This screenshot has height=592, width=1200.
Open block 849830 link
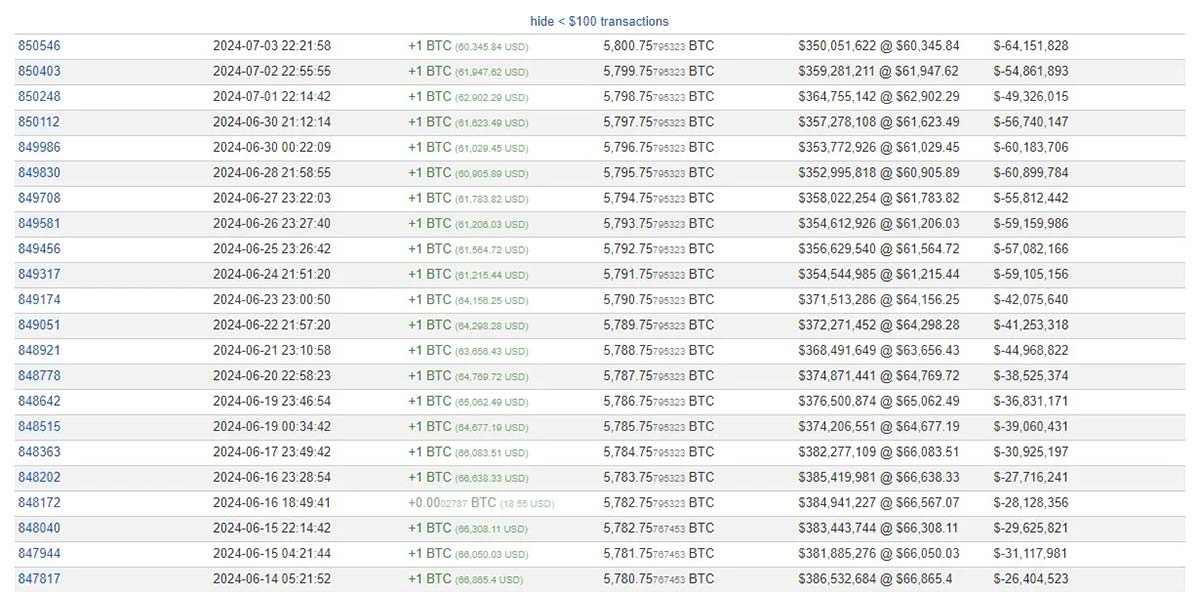pos(39,173)
